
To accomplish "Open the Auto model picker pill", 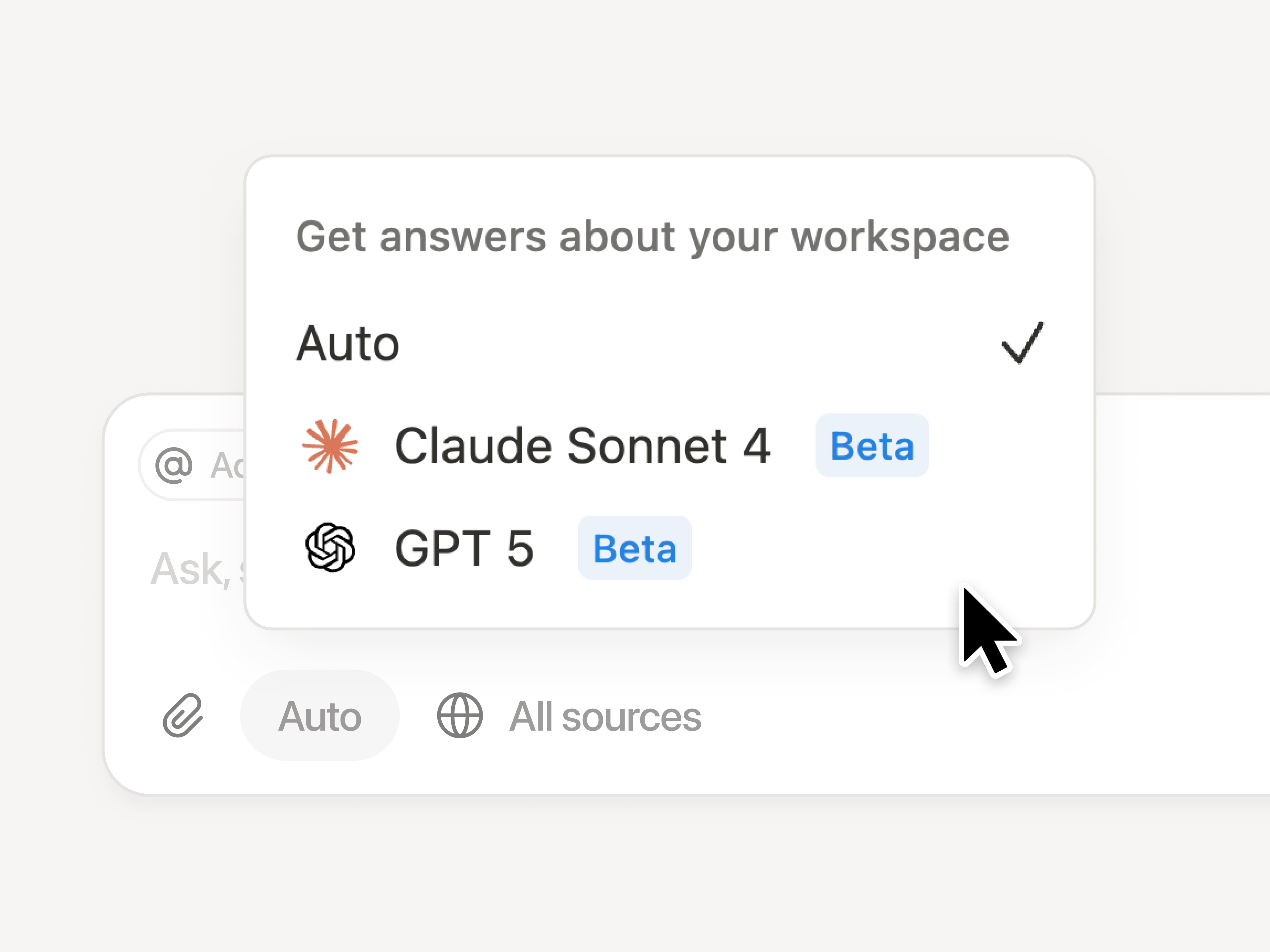I will [x=320, y=716].
